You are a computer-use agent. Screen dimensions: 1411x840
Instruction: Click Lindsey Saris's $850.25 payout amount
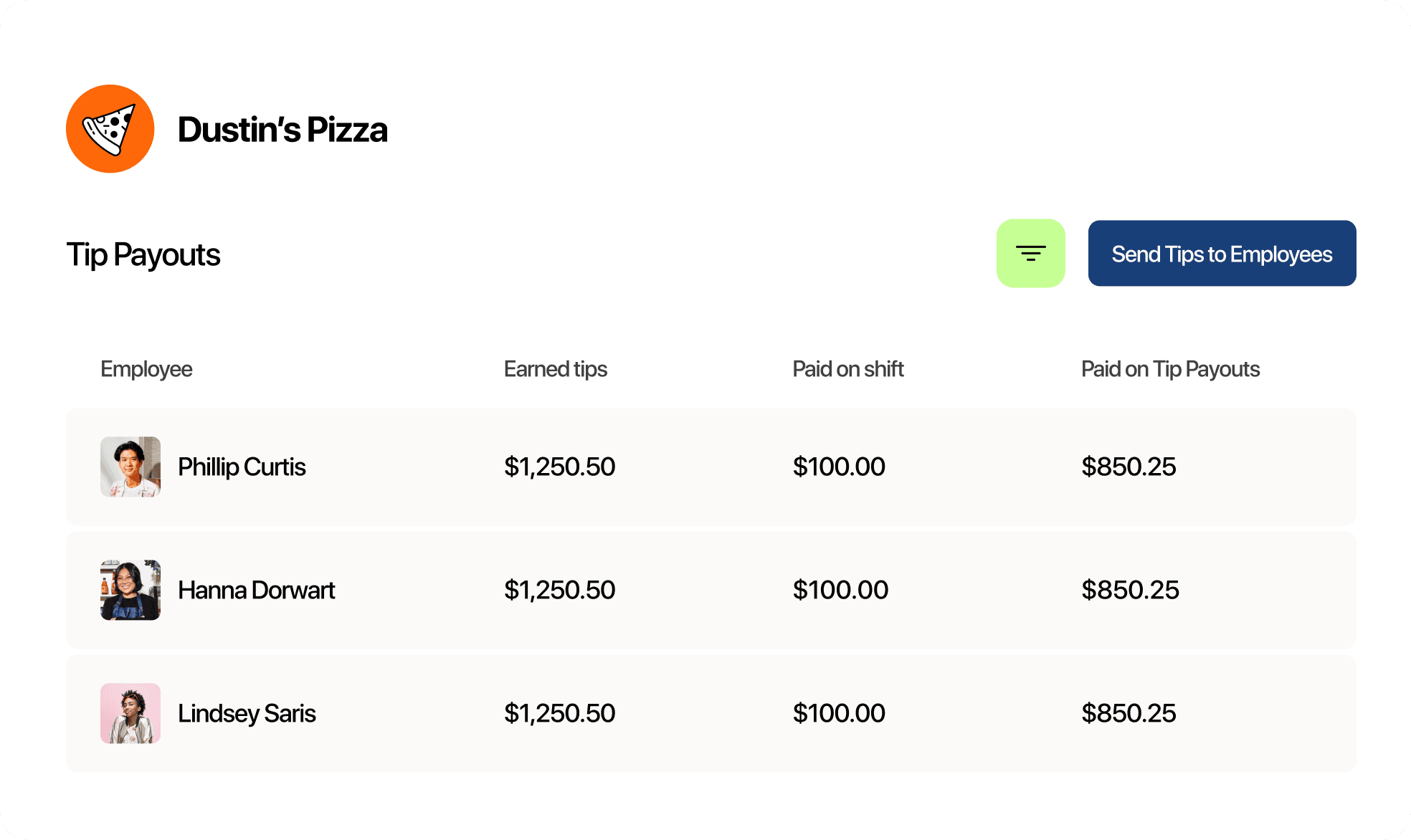pyautogui.click(x=1130, y=713)
